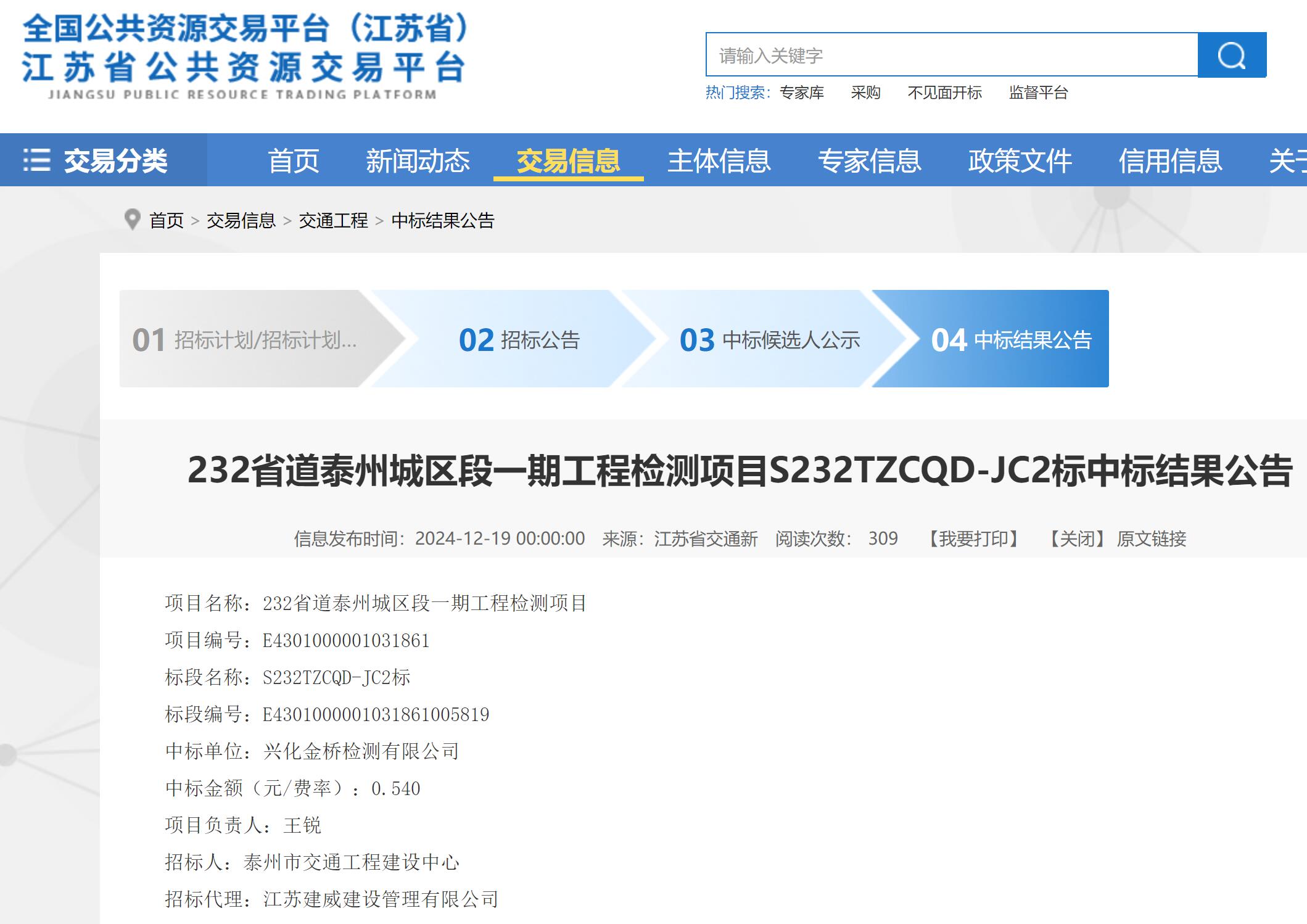The height and width of the screenshot is (924, 1307).
Task: Click the bid amount 0.540
Action: point(395,788)
